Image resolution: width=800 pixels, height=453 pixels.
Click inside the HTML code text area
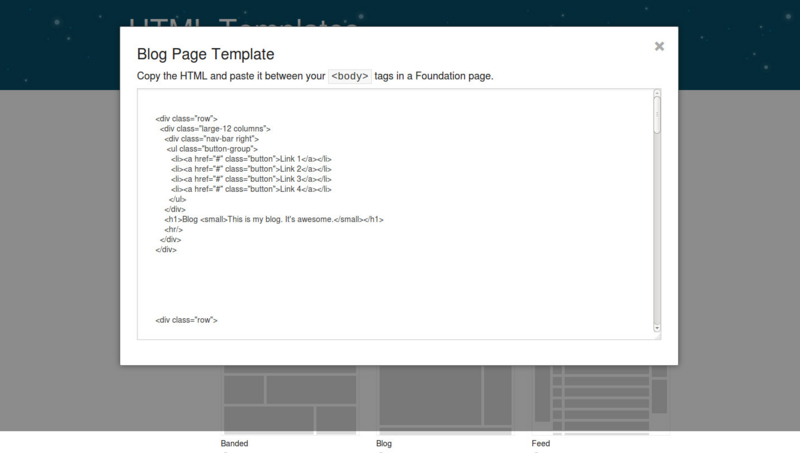tap(395, 214)
